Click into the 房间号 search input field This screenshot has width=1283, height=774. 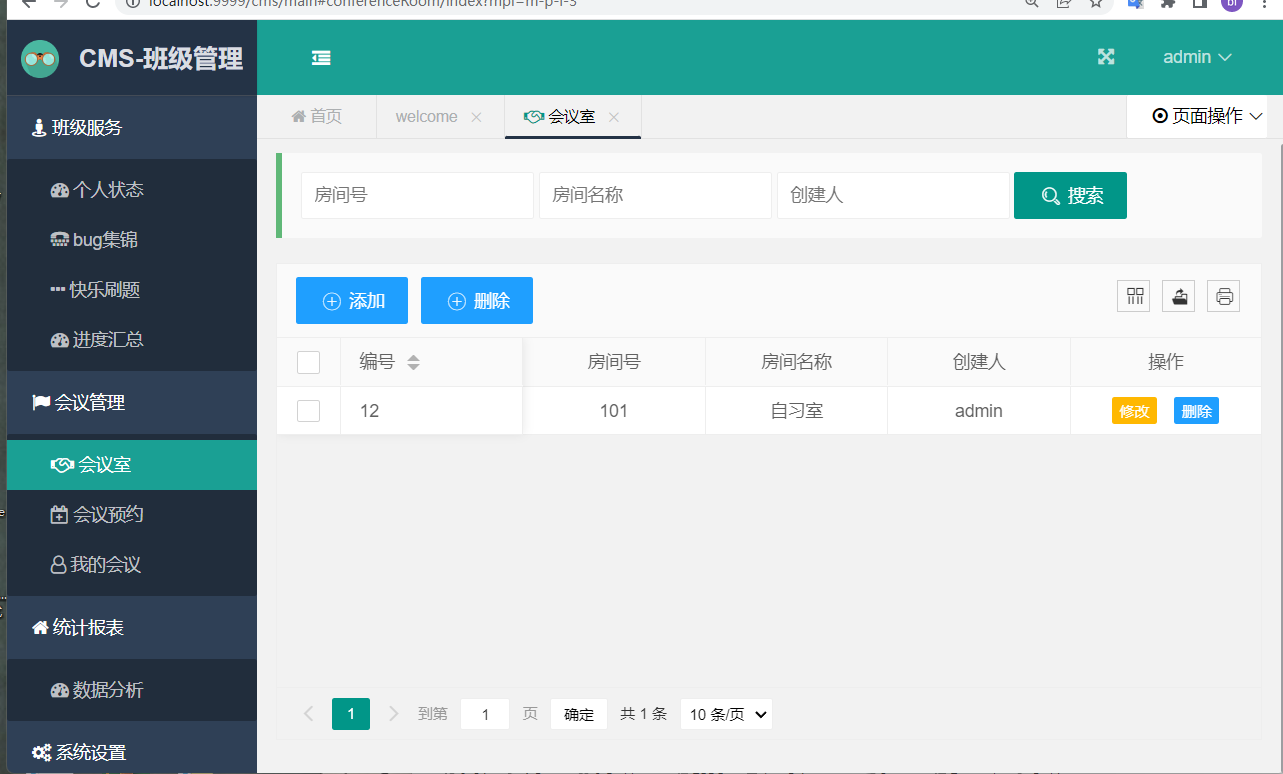416,195
